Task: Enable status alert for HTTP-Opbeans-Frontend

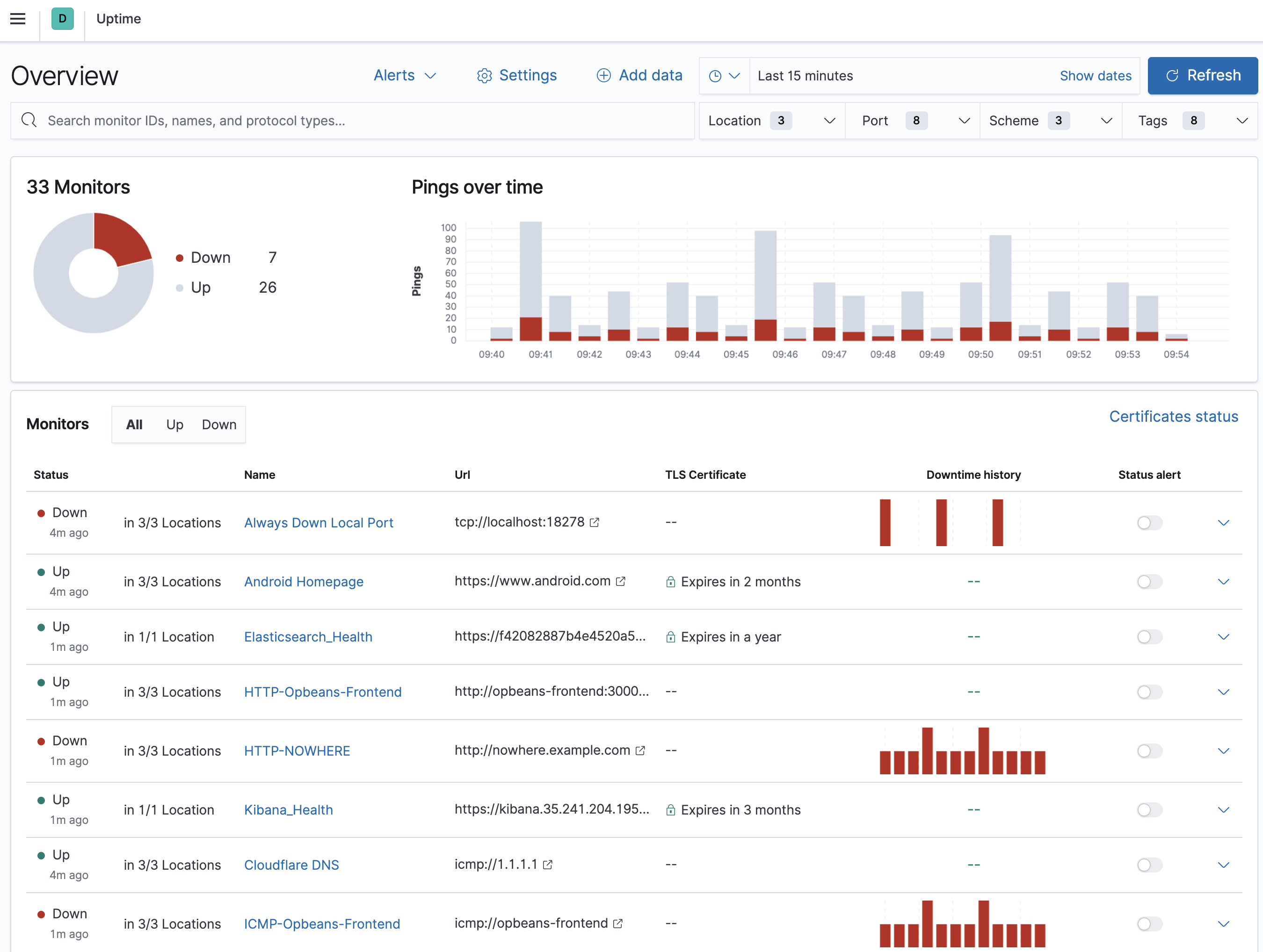Action: click(1149, 692)
